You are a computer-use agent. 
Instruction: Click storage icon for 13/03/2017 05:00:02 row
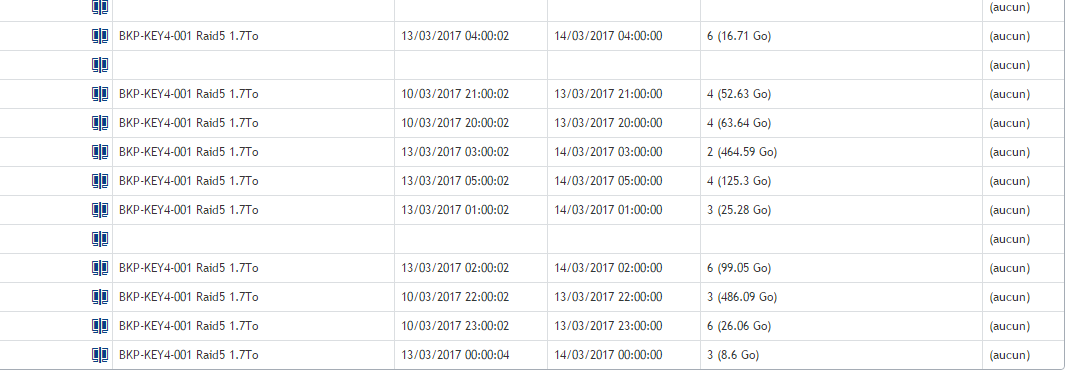point(99,181)
